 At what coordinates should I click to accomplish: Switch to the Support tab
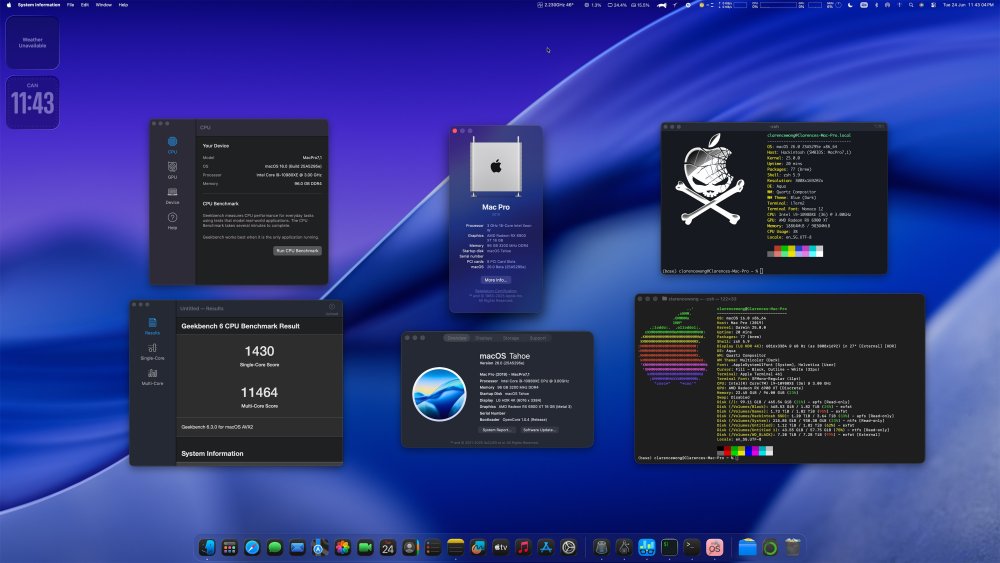[538, 338]
